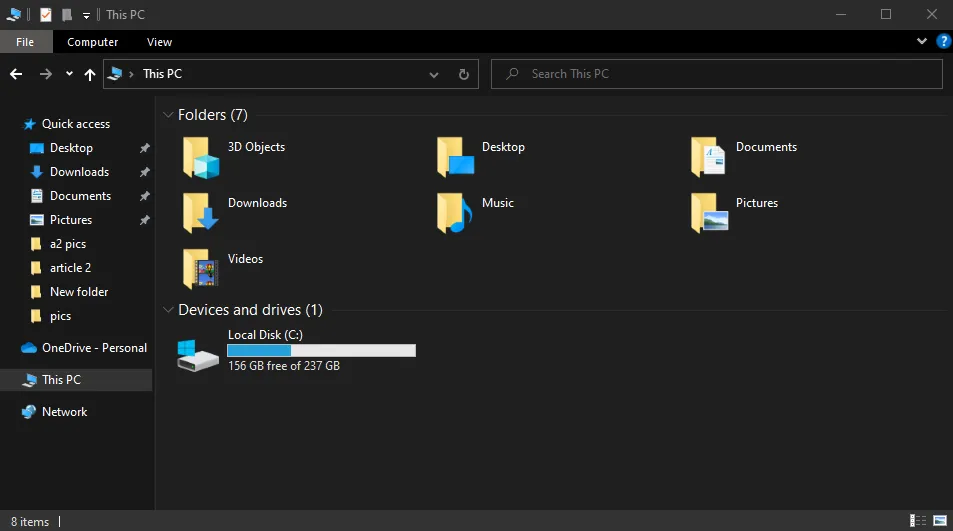Click the '8 items' status text
The height and width of the screenshot is (531, 953).
(x=30, y=522)
